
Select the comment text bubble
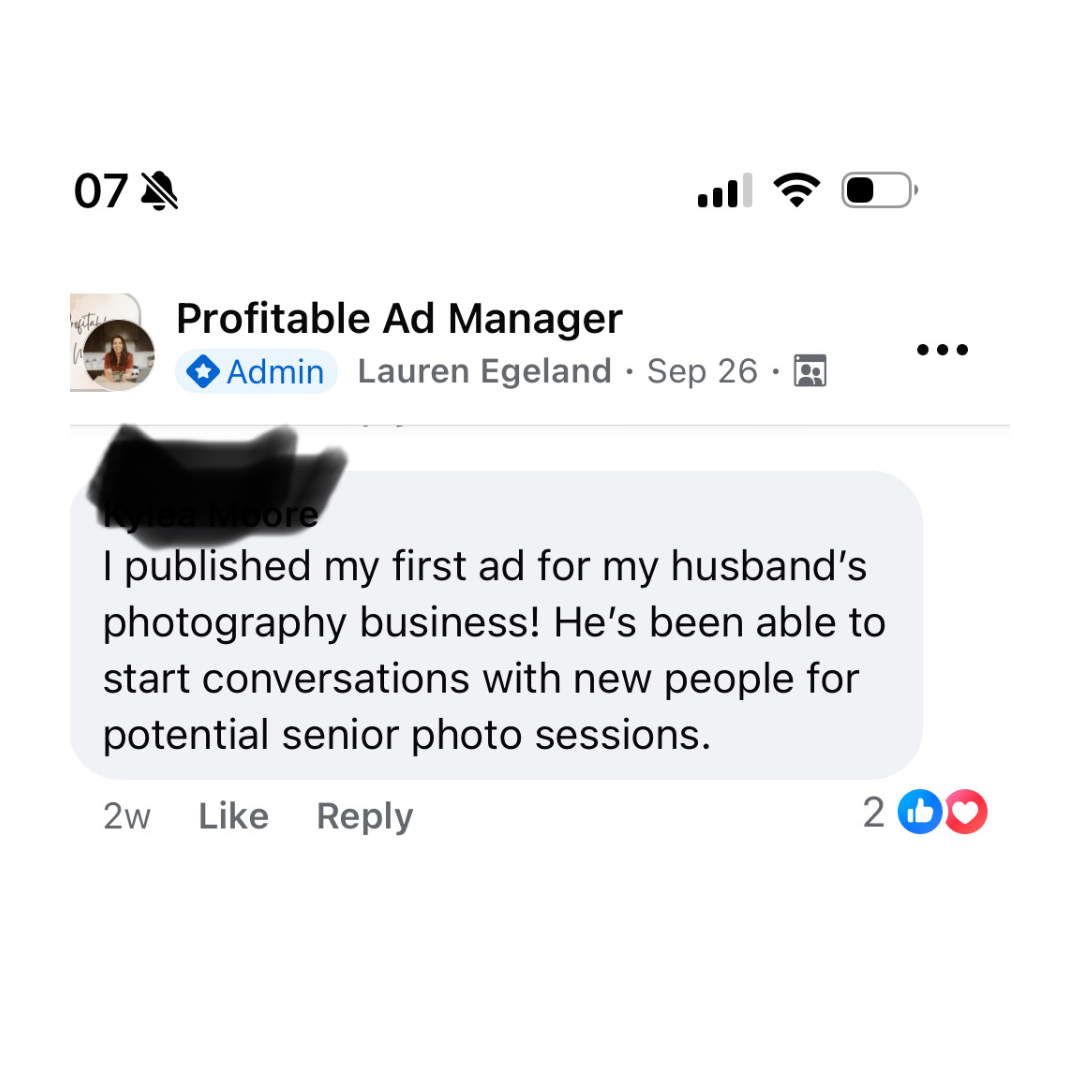tap(494, 650)
